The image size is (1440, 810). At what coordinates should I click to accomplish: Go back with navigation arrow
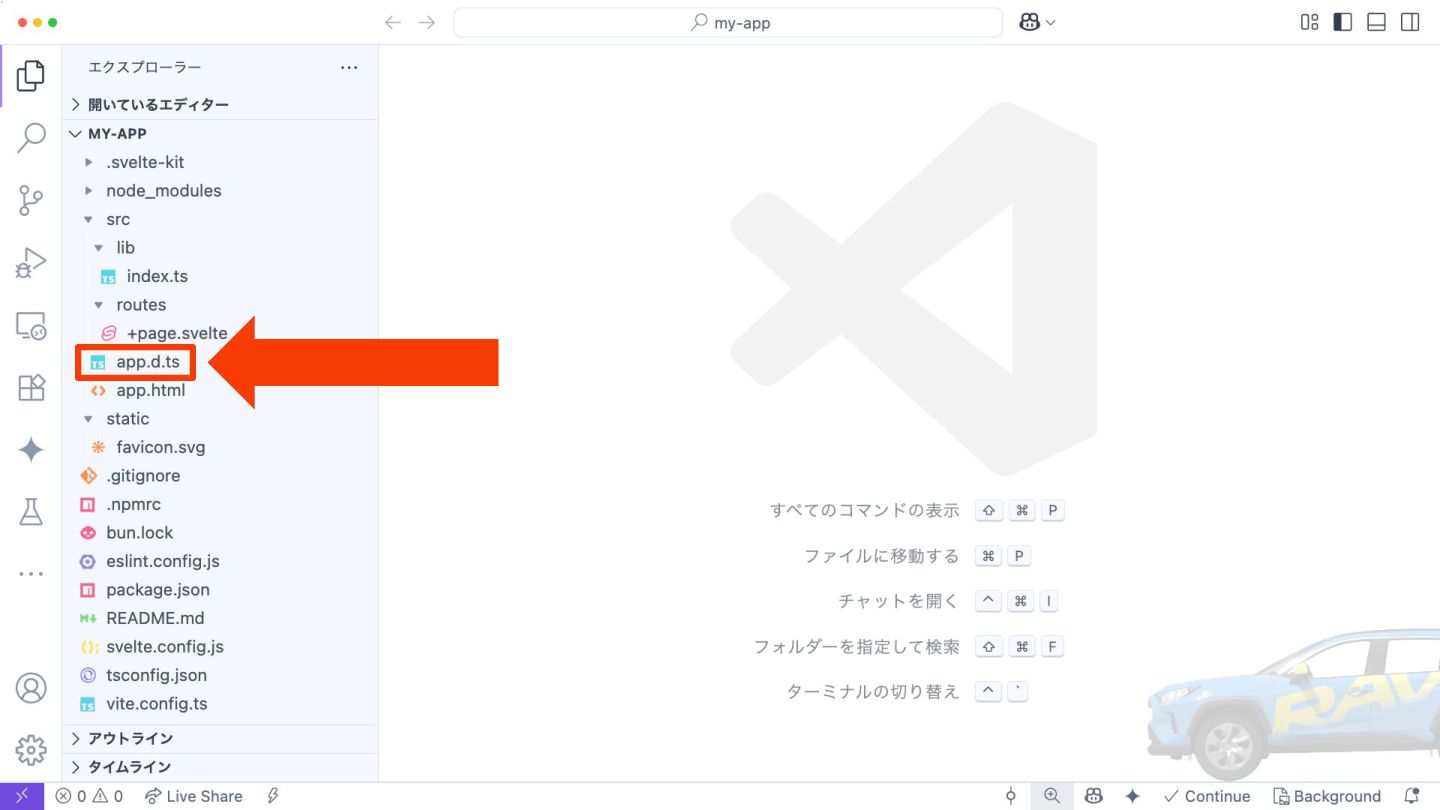(x=393, y=22)
